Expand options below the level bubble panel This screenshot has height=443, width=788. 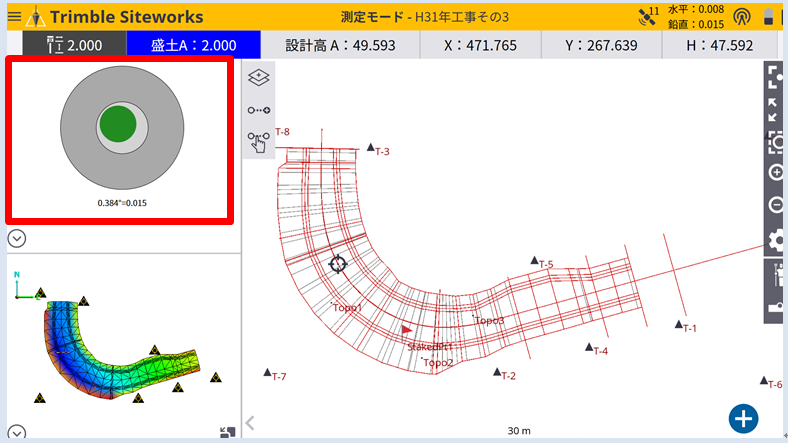pos(17,238)
